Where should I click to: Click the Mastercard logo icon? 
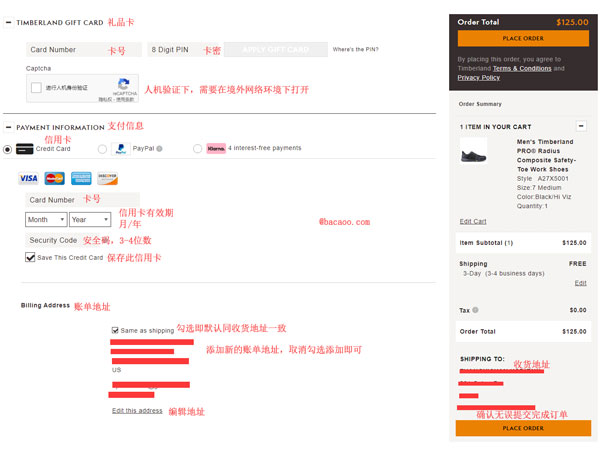point(54,179)
